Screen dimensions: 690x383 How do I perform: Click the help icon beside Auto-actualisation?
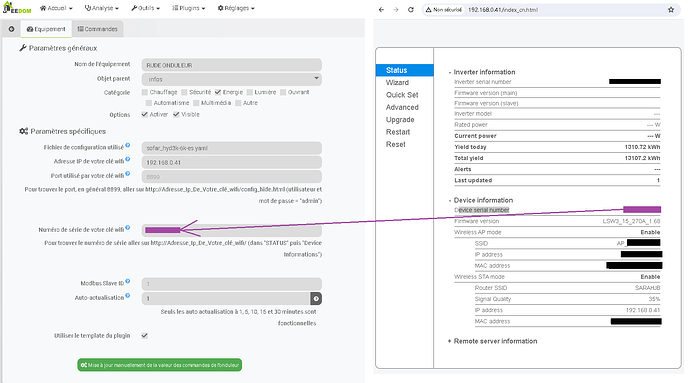click(x=128, y=295)
